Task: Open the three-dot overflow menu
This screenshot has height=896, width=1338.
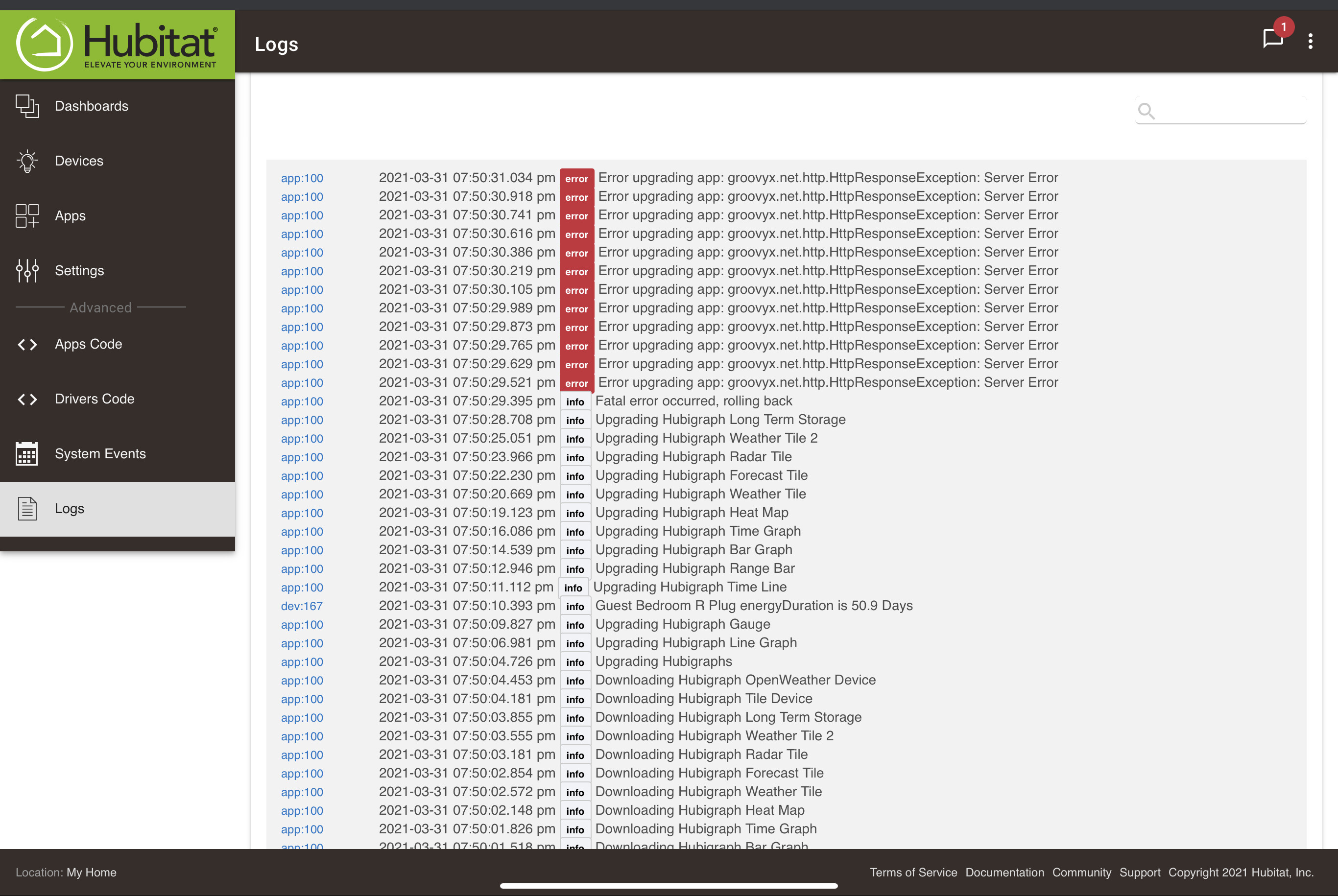Action: (1311, 41)
